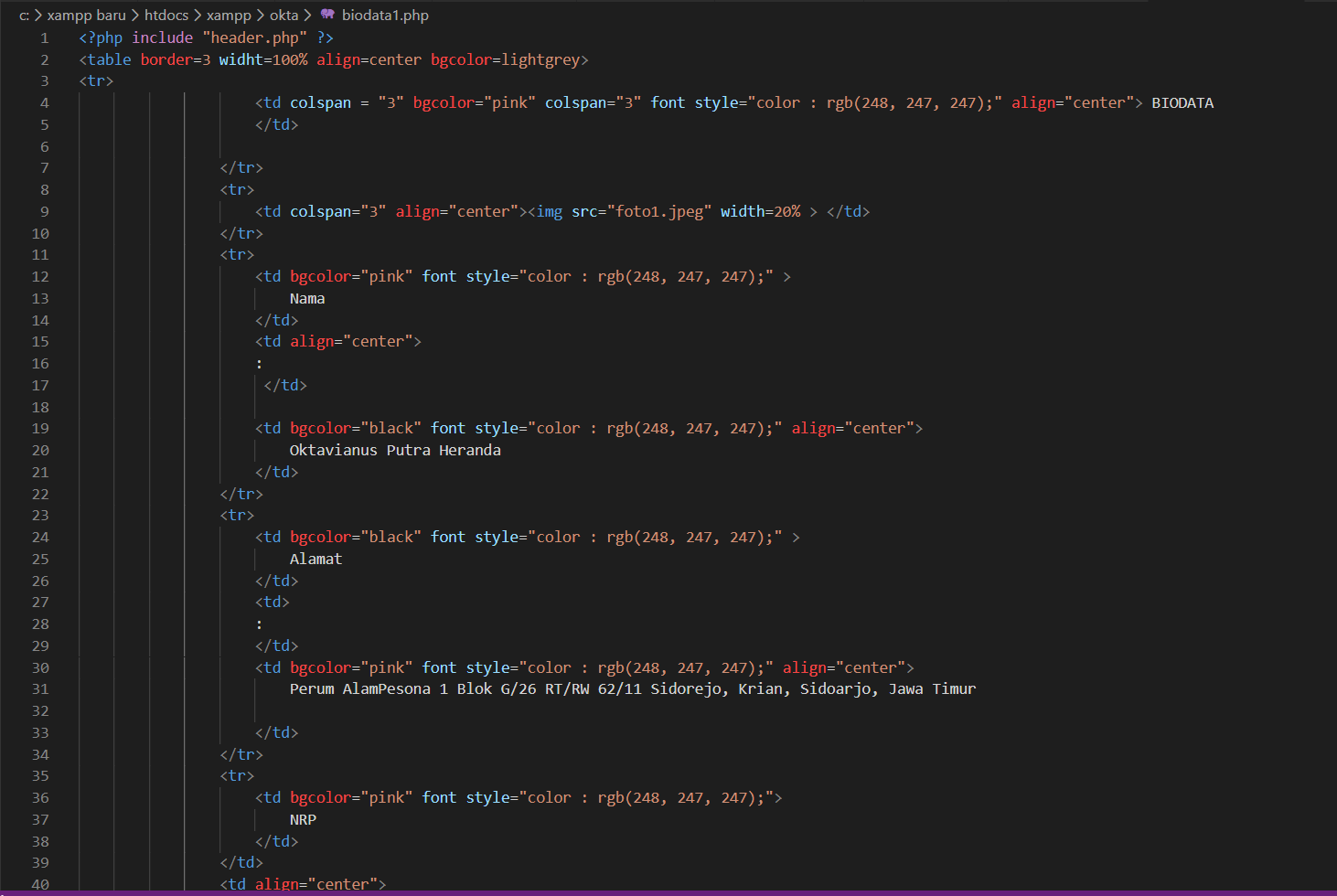
Task: Click the "foto1.jpeg" image source string
Action: pos(659,211)
